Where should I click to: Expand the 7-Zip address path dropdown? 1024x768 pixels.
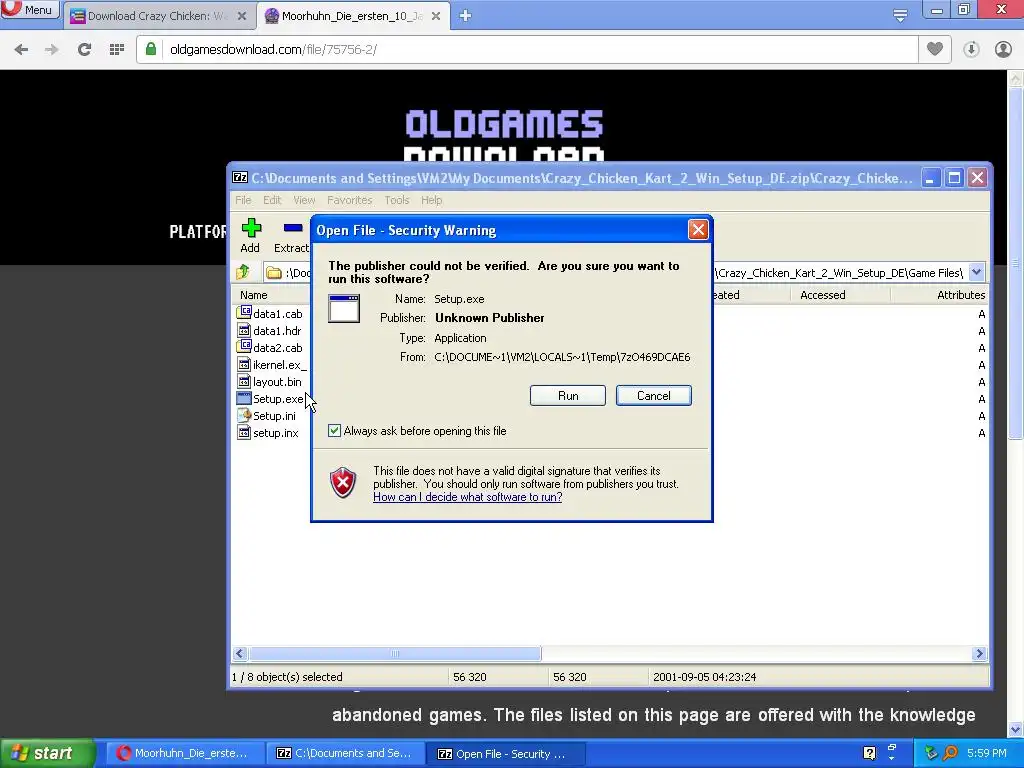(x=976, y=272)
